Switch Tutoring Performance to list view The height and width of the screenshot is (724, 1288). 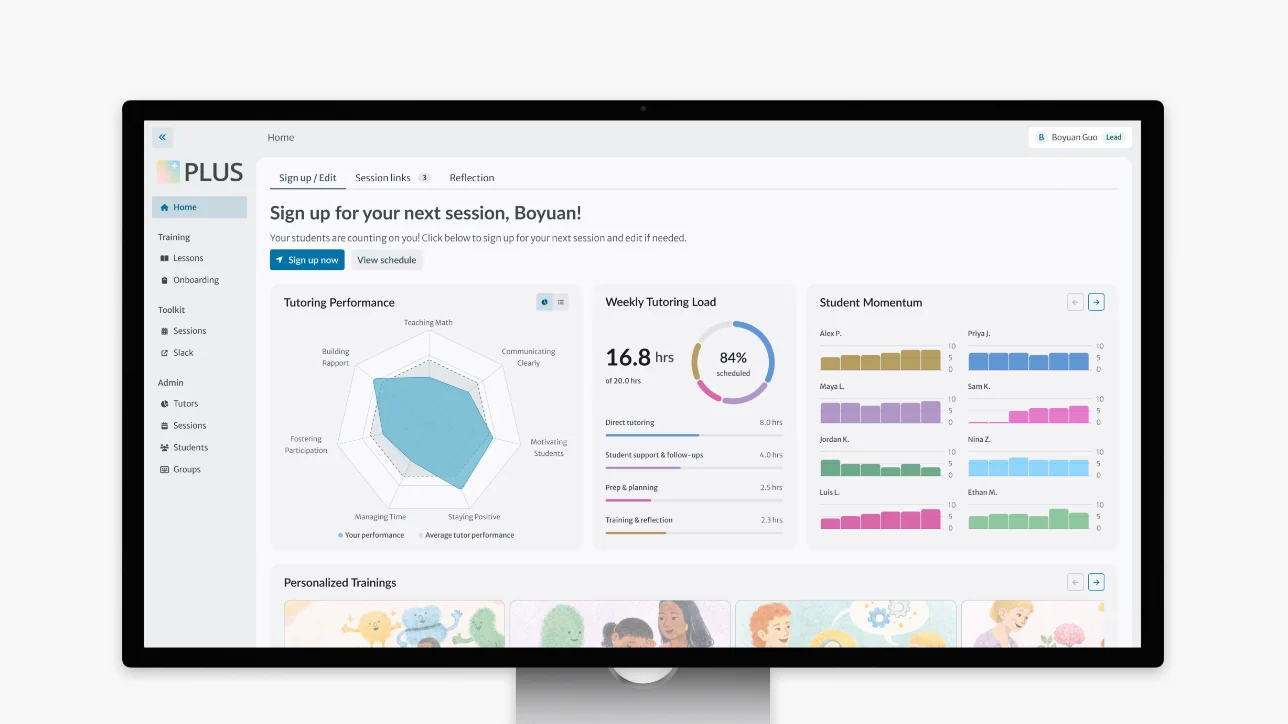(561, 302)
